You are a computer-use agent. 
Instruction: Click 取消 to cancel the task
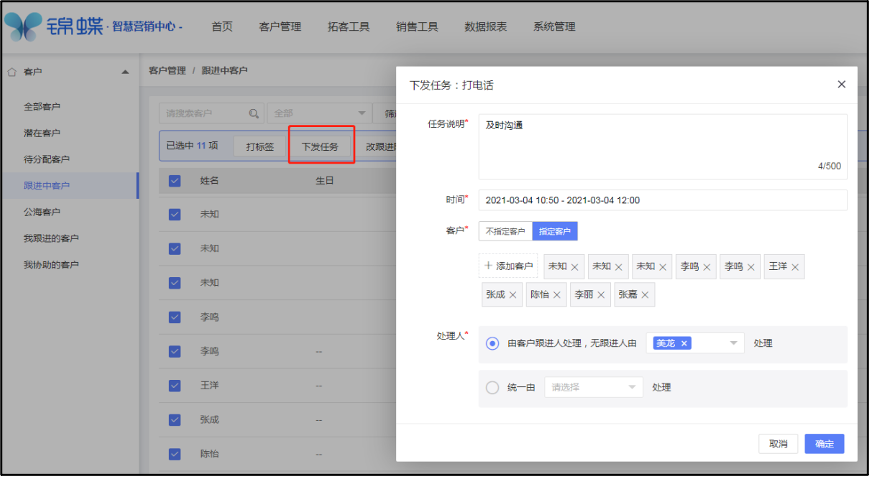(778, 444)
